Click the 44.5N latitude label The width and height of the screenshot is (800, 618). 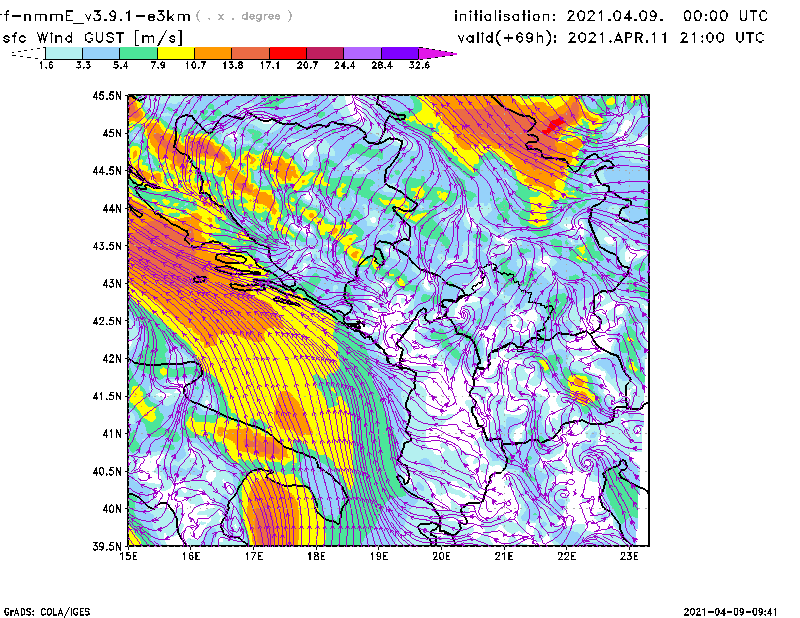(107, 171)
